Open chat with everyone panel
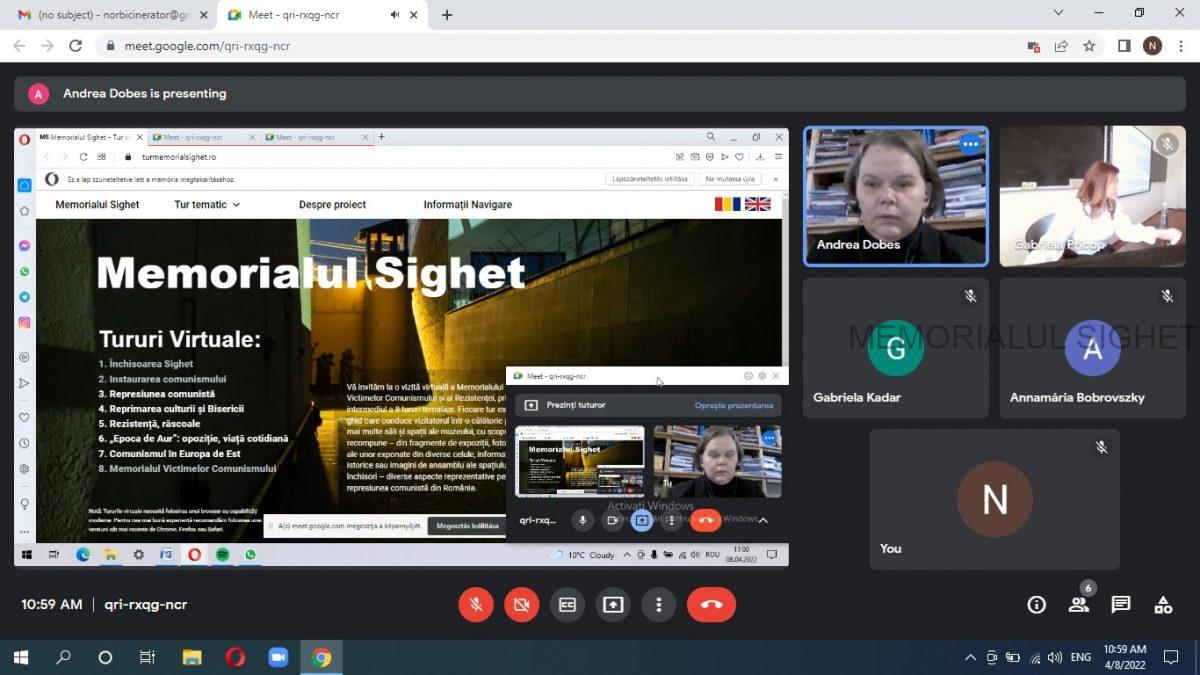Screen dimensions: 1200x675 [1121, 604]
